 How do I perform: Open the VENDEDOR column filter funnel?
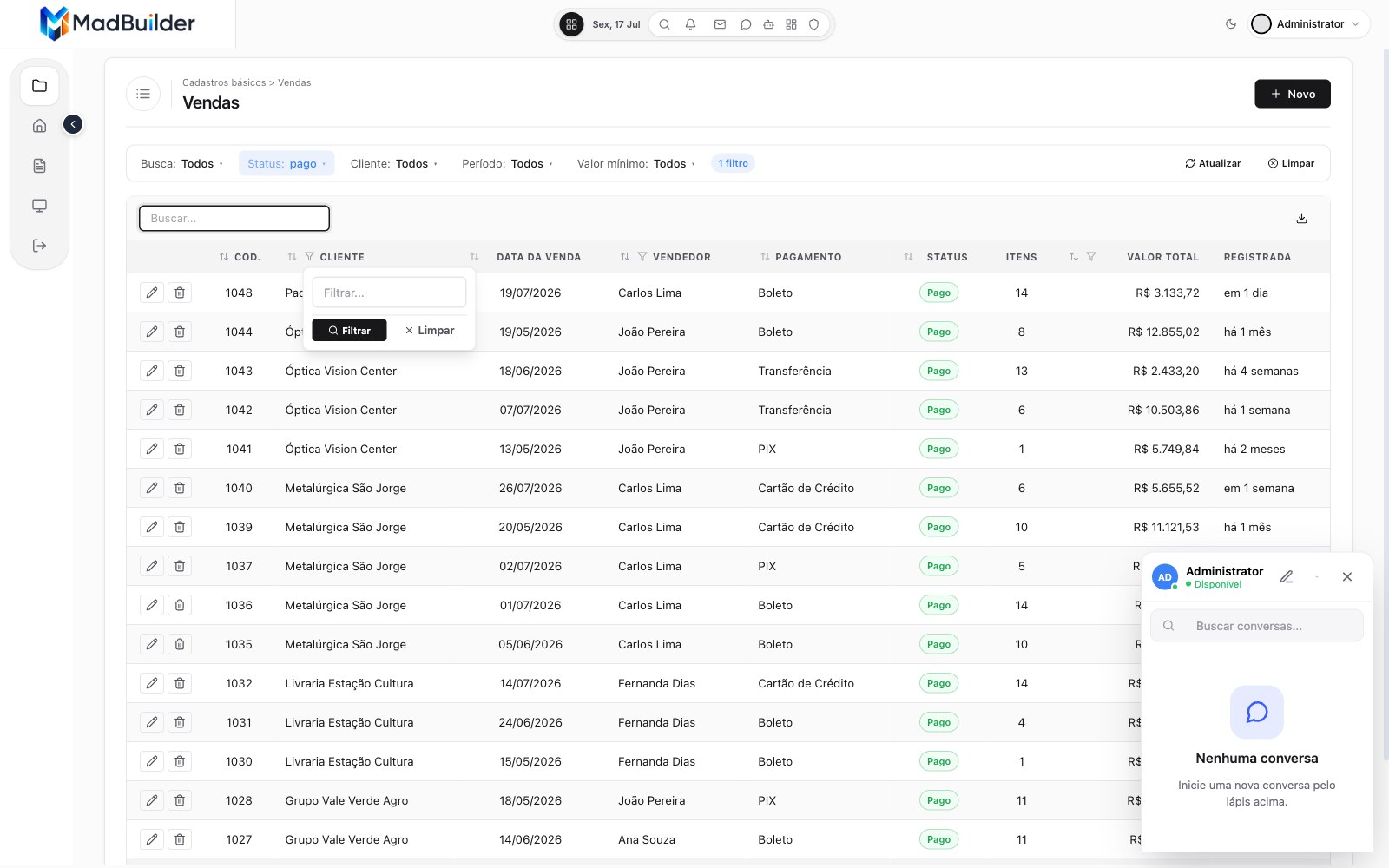[x=642, y=257]
